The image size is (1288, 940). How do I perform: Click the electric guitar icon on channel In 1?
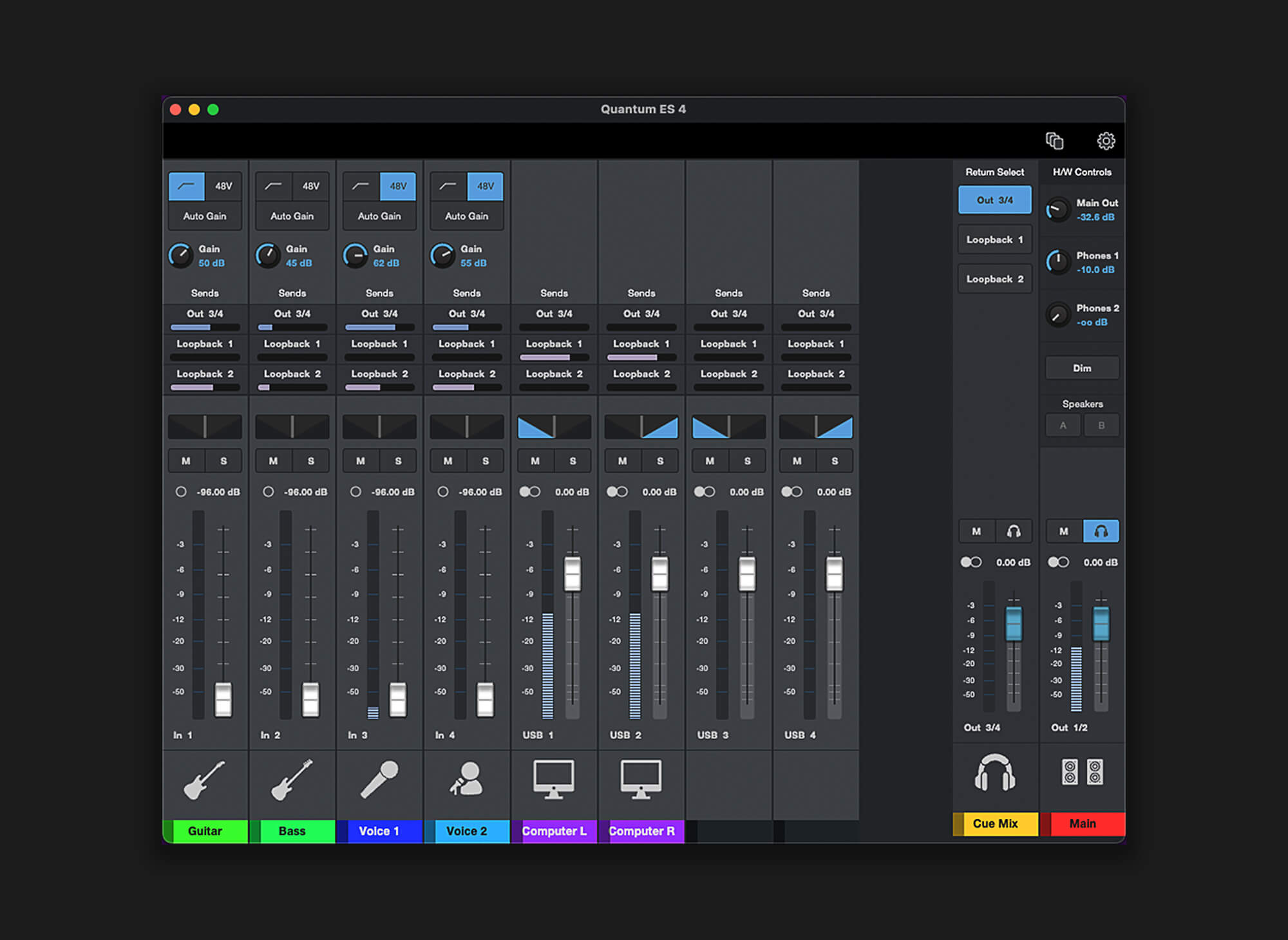[205, 779]
